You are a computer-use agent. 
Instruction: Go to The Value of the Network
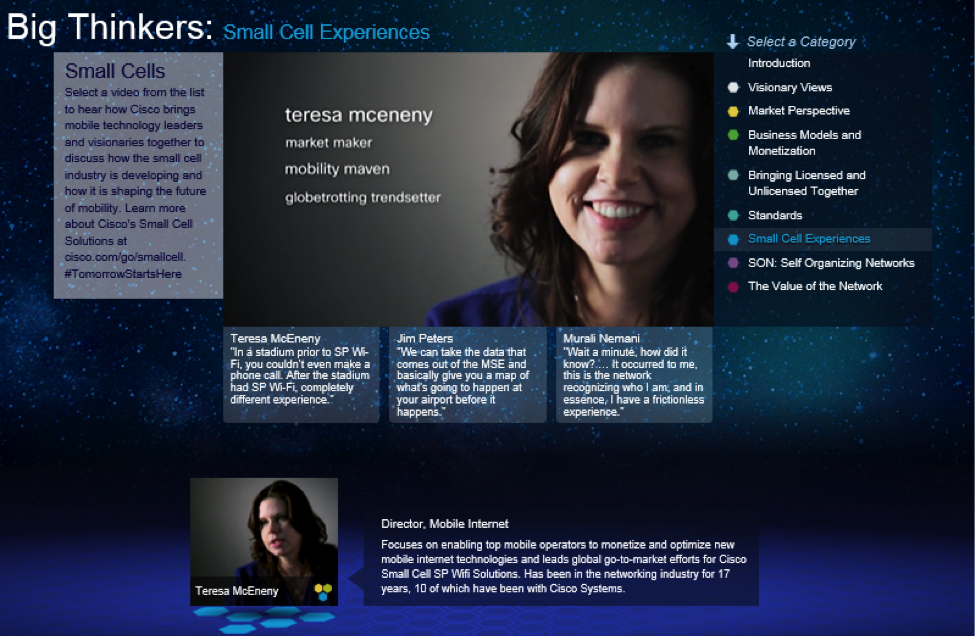coord(815,286)
